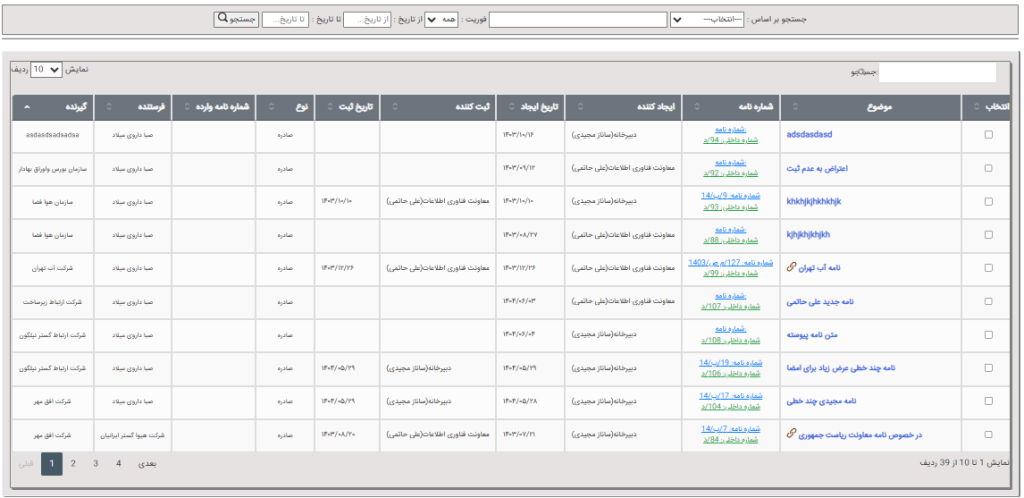This screenshot has height=498, width=1024.
Task: Open rows-per-page dropdown showing 10
Action: pos(46,69)
